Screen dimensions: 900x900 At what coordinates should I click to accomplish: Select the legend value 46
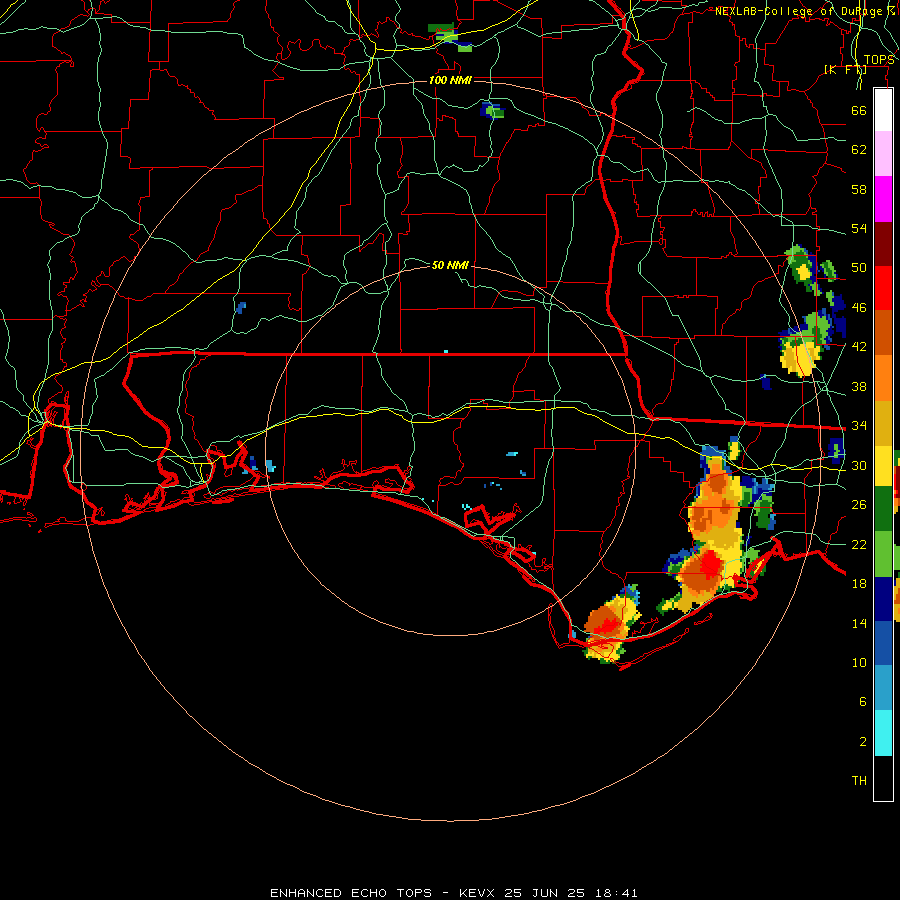point(859,308)
